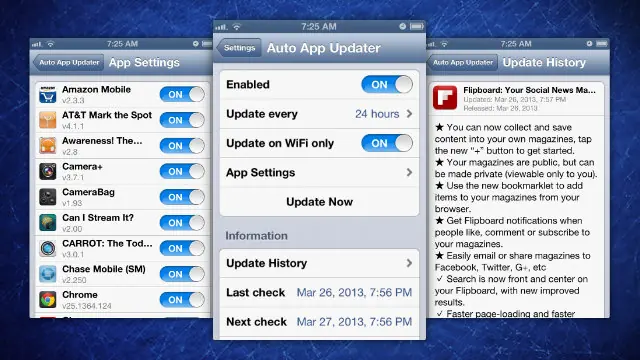Open Update every 24 hours chevron
Image resolution: width=640 pixels, height=360 pixels.
409,114
